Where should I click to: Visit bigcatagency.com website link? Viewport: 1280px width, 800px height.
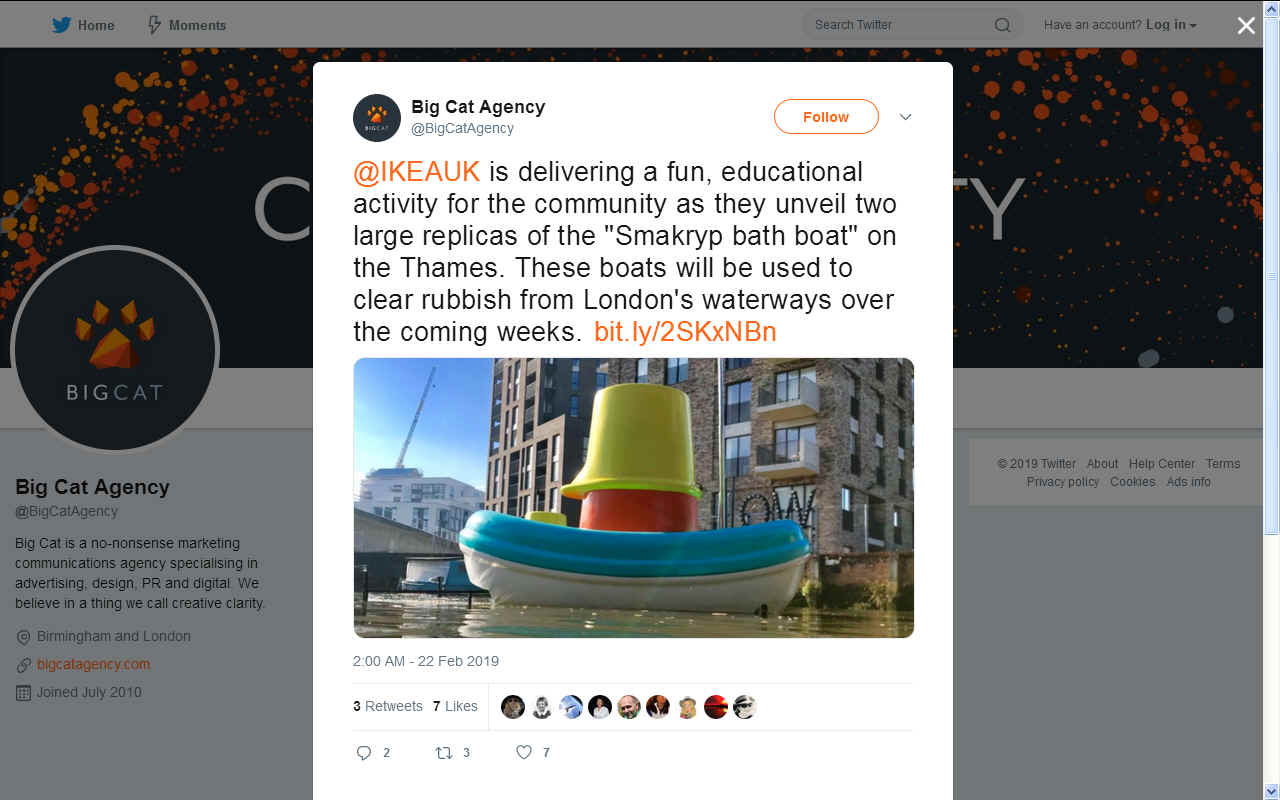tap(93, 664)
